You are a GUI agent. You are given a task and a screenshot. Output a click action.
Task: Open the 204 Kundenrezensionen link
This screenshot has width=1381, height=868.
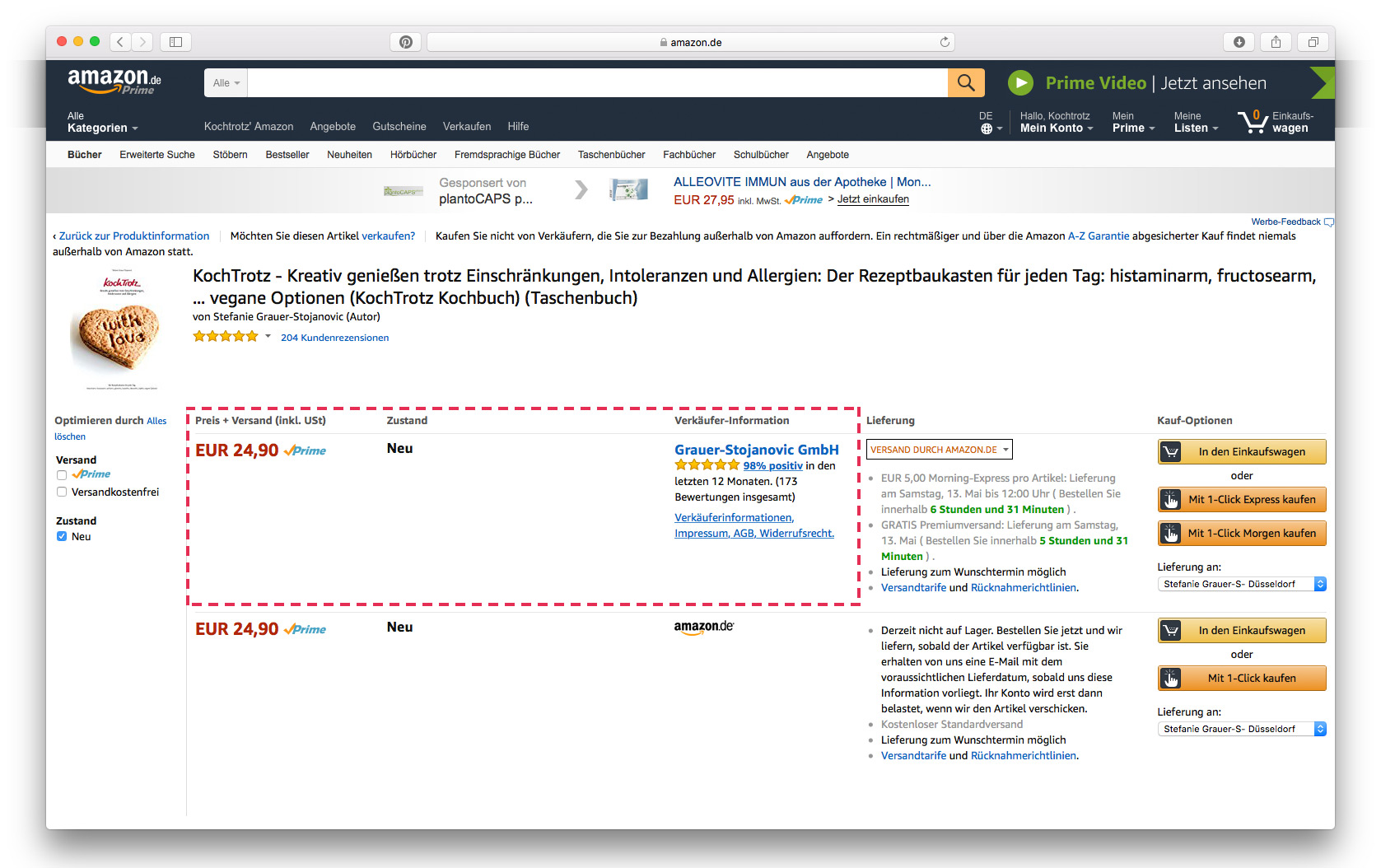pyautogui.click(x=334, y=338)
